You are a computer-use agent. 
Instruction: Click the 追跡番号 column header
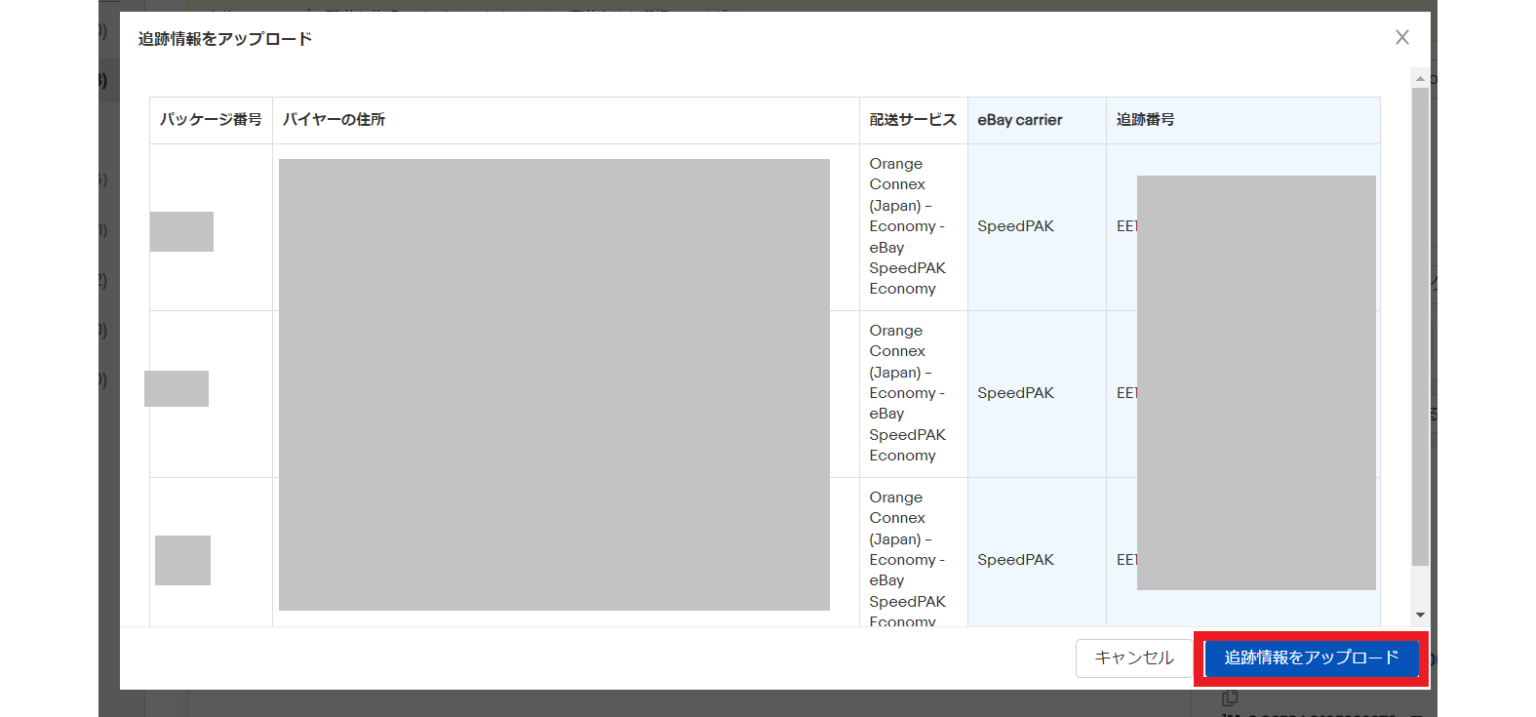click(1146, 120)
